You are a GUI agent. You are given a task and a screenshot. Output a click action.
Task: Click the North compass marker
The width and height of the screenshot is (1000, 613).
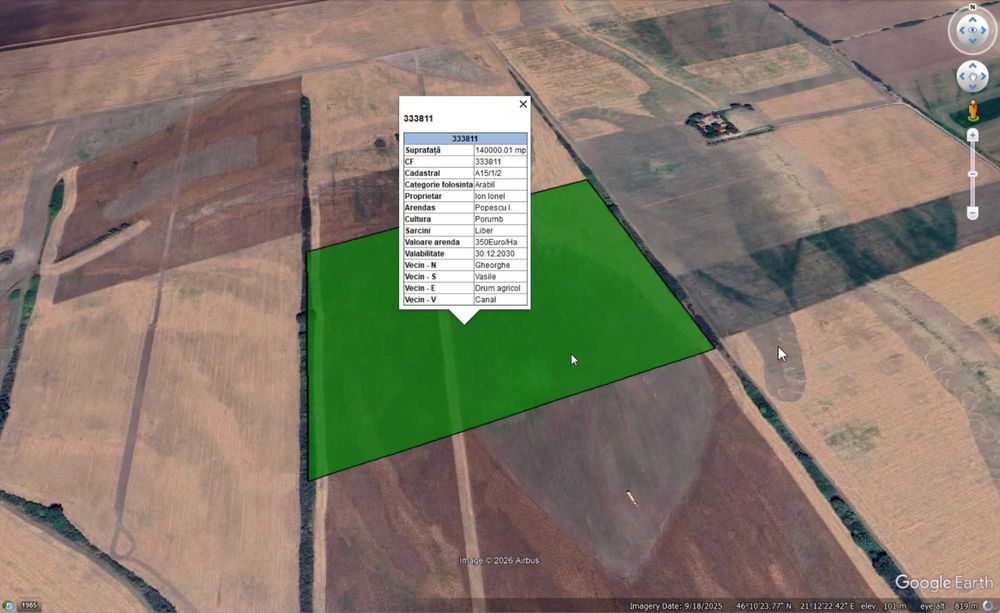click(973, 7)
